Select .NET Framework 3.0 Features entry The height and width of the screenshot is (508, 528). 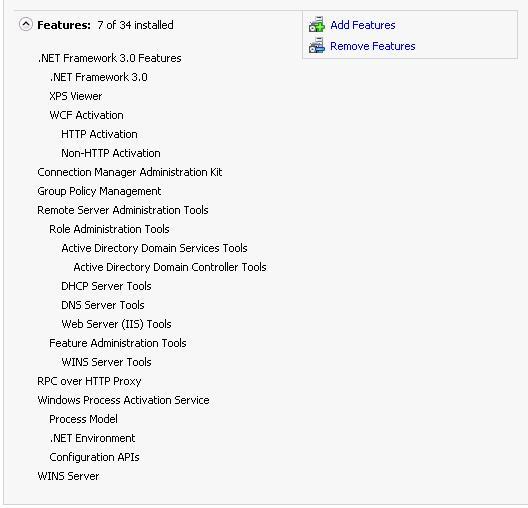pos(109,58)
